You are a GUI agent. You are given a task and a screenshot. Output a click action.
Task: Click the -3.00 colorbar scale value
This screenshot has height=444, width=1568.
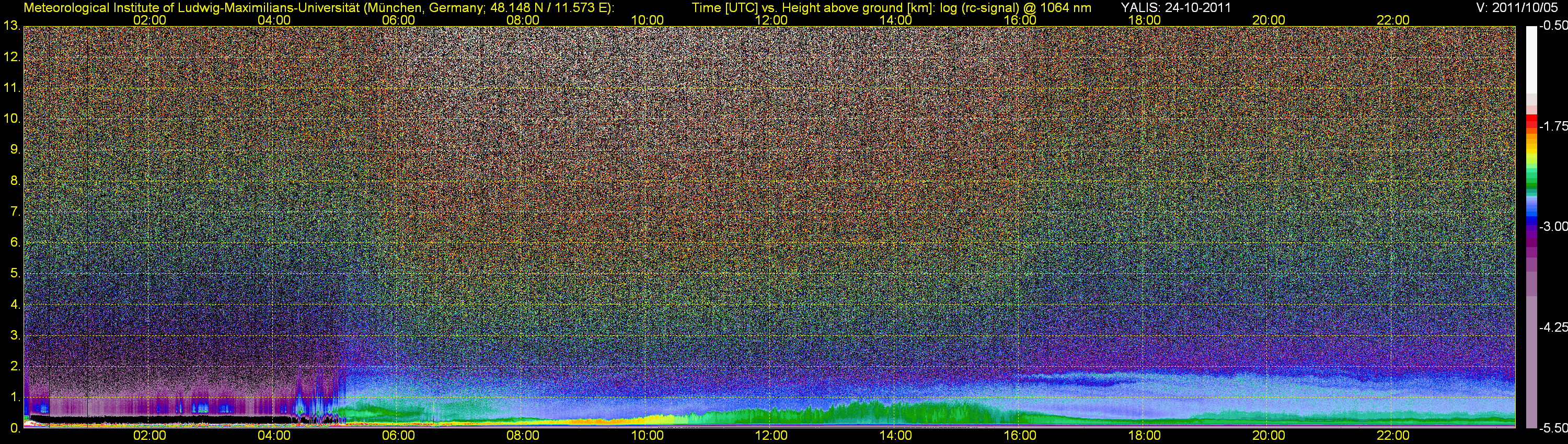pyautogui.click(x=1553, y=227)
